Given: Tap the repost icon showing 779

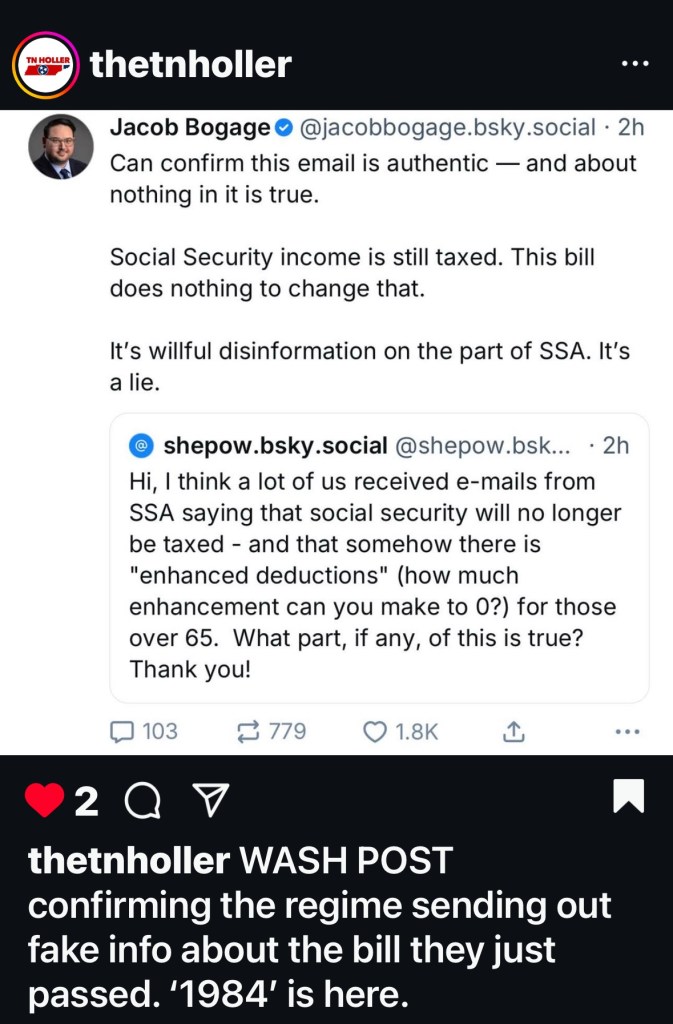Looking at the screenshot, I should tap(247, 732).
